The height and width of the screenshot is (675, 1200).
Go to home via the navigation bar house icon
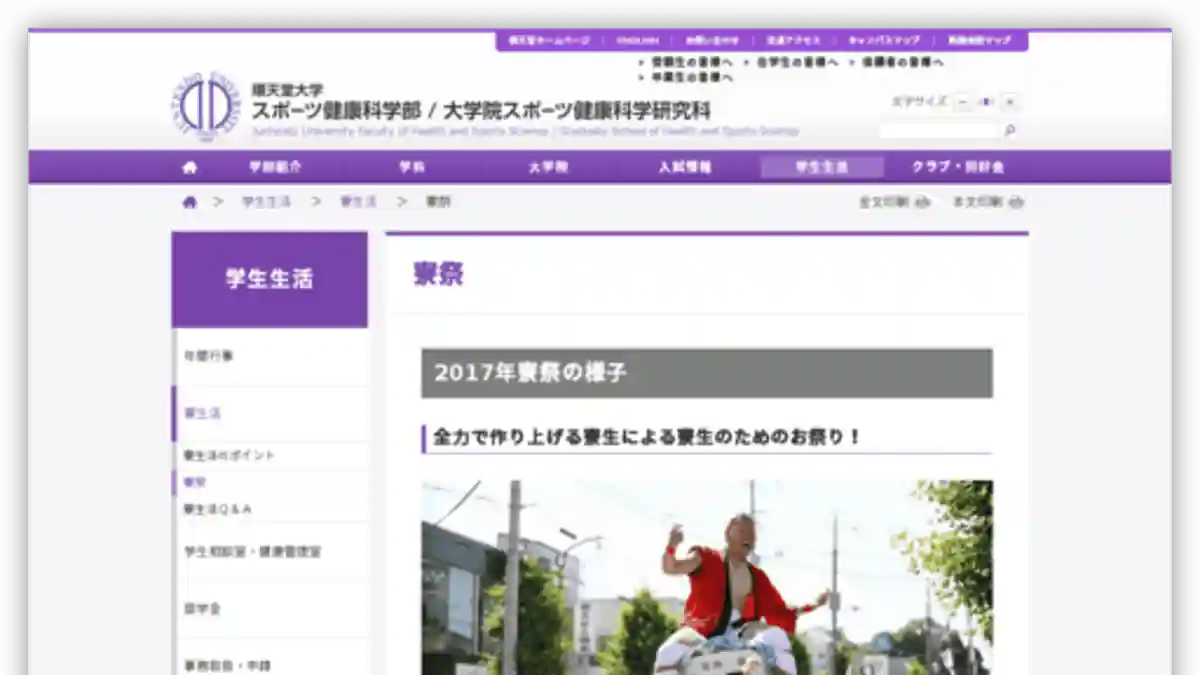tap(190, 167)
